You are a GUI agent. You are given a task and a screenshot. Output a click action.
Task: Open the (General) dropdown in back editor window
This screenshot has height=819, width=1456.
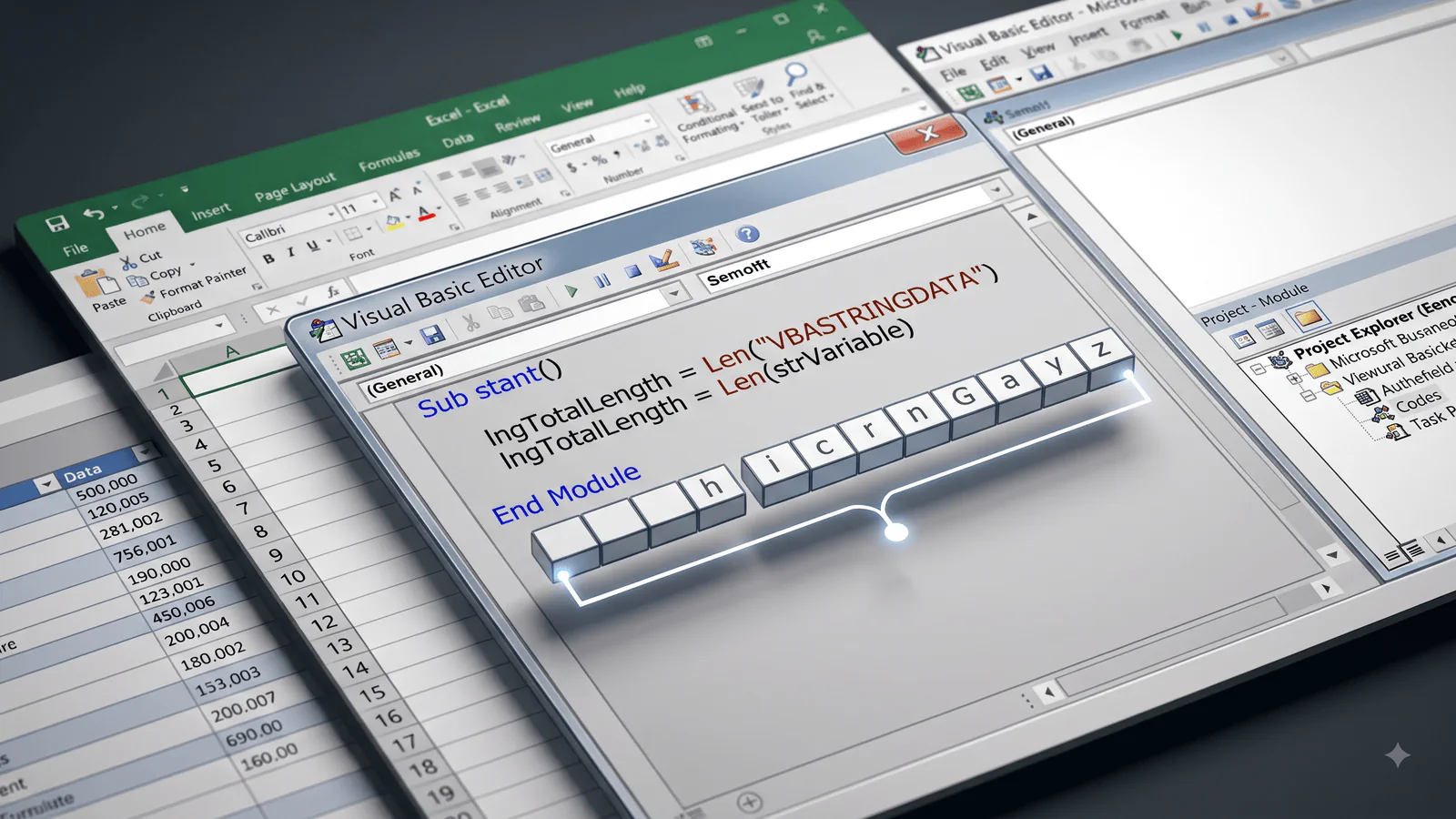pos(1282,59)
